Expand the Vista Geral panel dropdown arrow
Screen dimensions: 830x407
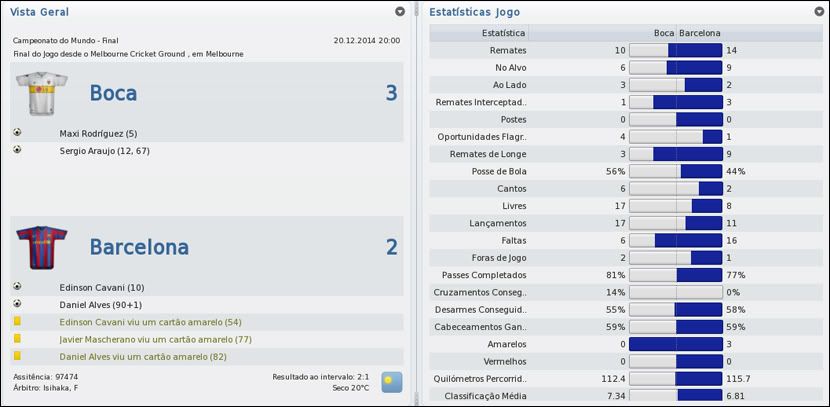tap(400, 12)
